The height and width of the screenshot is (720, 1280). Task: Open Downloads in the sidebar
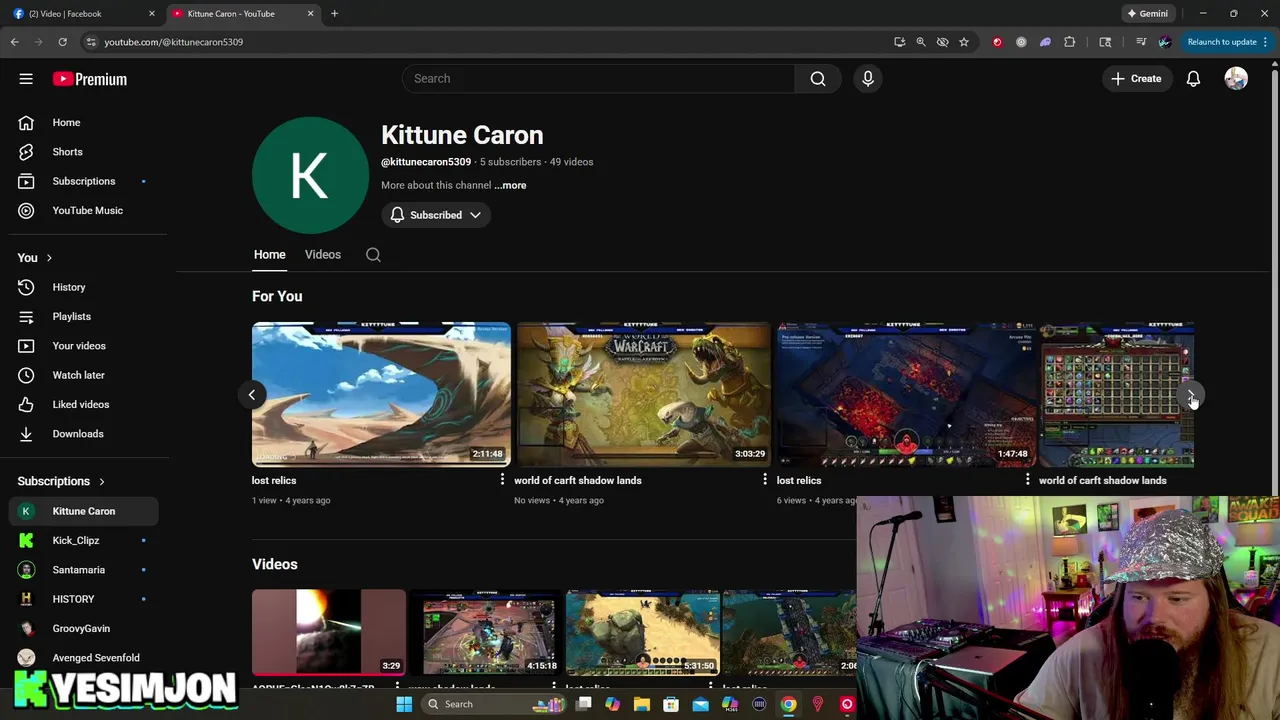[84, 434]
